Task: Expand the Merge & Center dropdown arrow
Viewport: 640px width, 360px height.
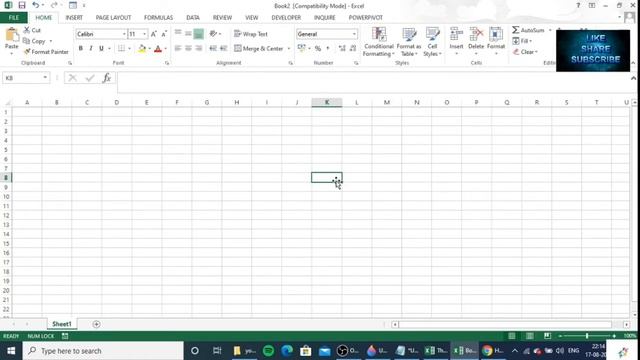Action: (289, 49)
